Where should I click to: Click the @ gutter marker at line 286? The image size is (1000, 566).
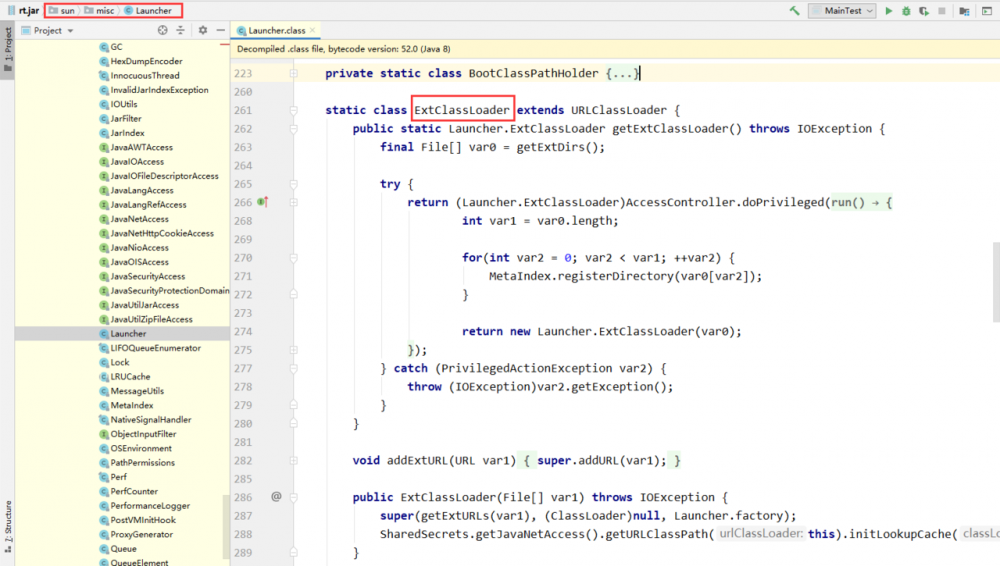(276, 496)
